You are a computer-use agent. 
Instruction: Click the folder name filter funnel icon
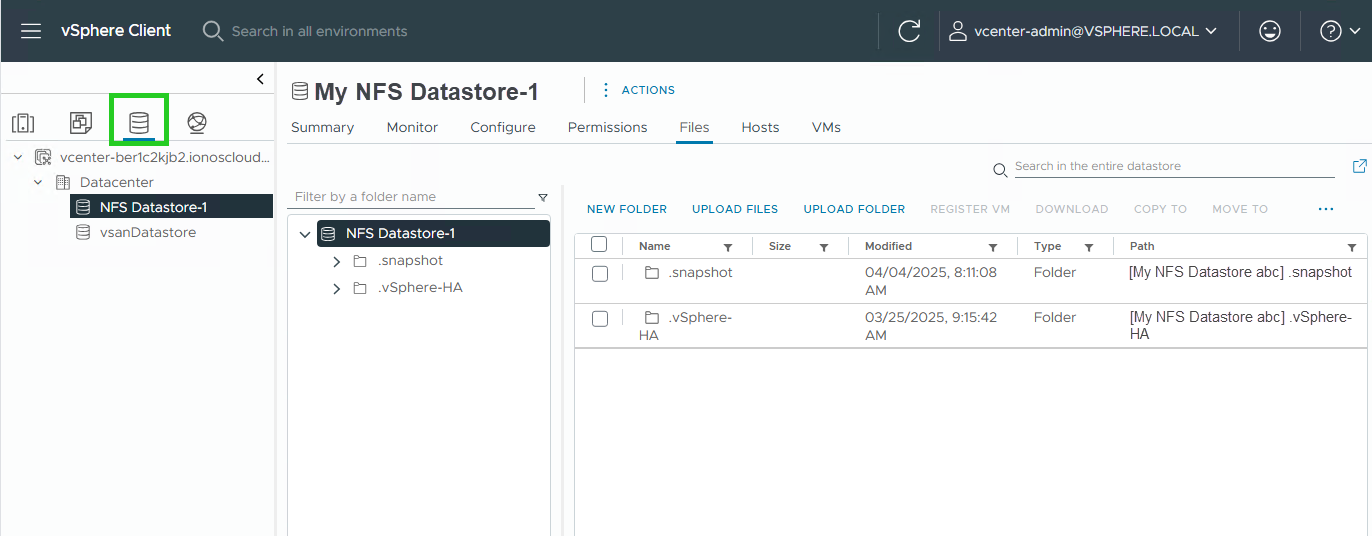(x=543, y=197)
